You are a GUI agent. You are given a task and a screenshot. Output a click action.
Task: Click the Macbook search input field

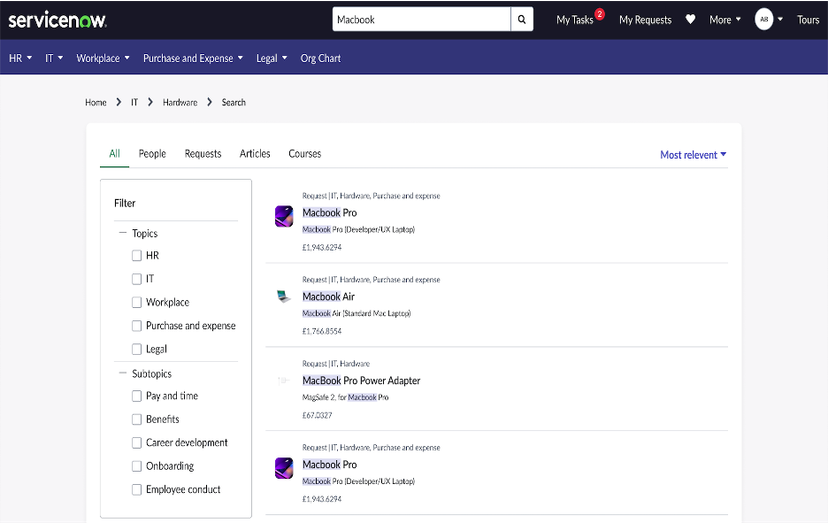[421, 20]
